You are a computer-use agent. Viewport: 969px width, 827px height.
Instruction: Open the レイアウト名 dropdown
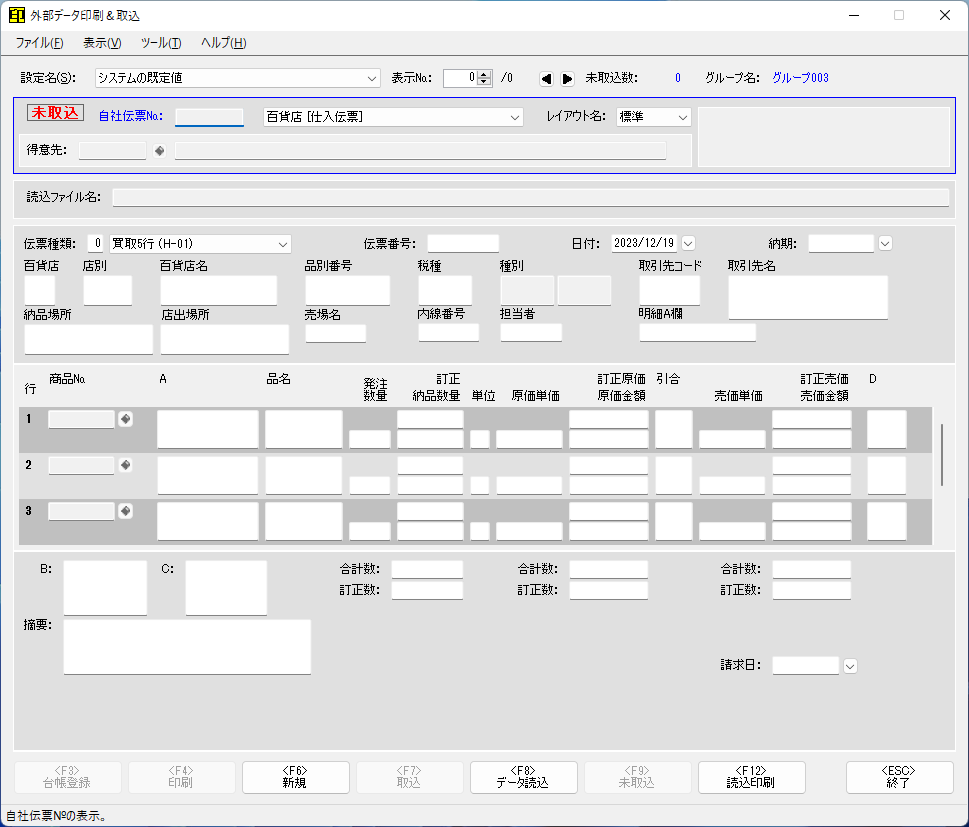tap(683, 117)
